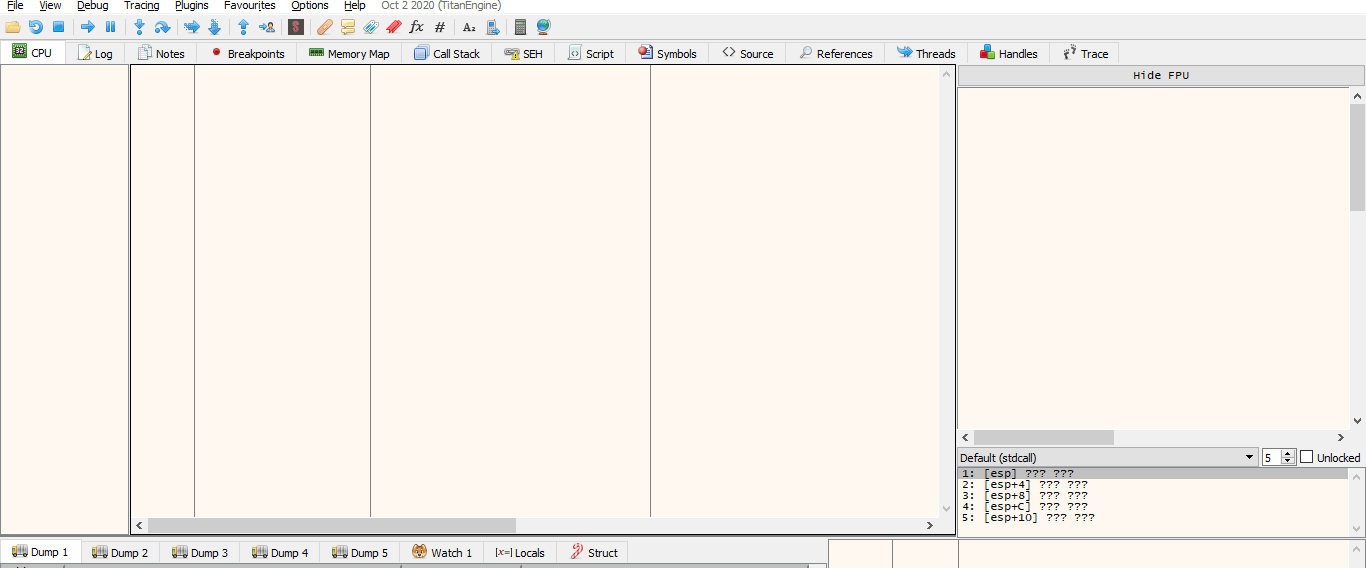The image size is (1366, 568).
Task: Click the Step Over toolbar icon
Action: pyautogui.click(x=162, y=27)
